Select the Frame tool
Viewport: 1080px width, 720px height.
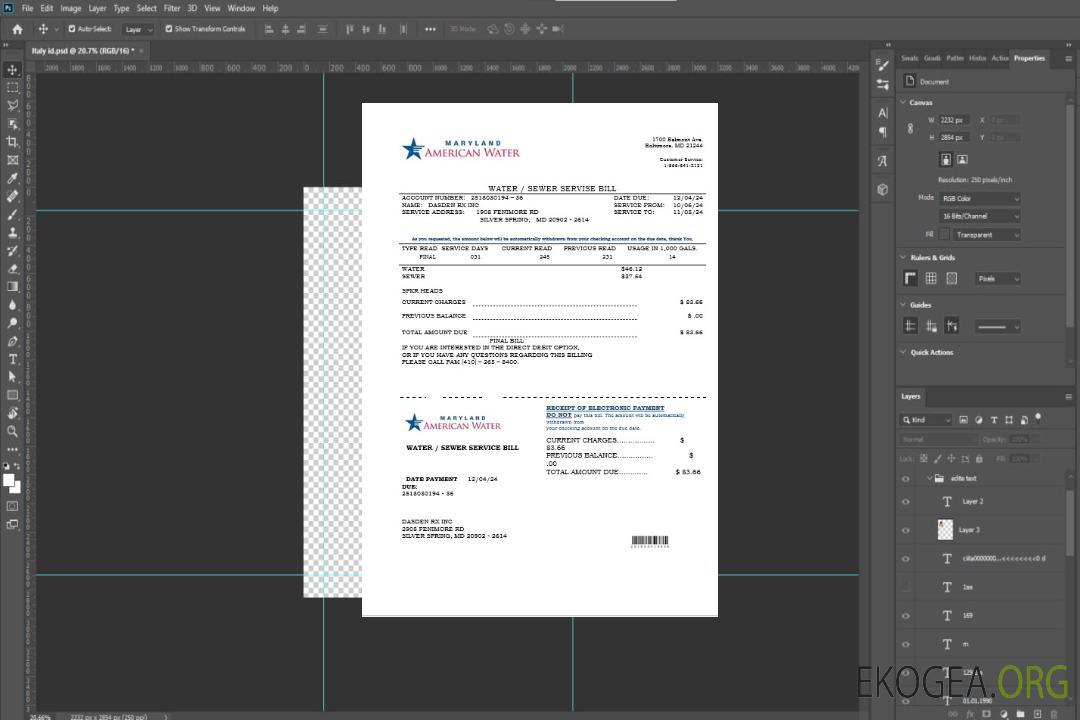click(12, 160)
